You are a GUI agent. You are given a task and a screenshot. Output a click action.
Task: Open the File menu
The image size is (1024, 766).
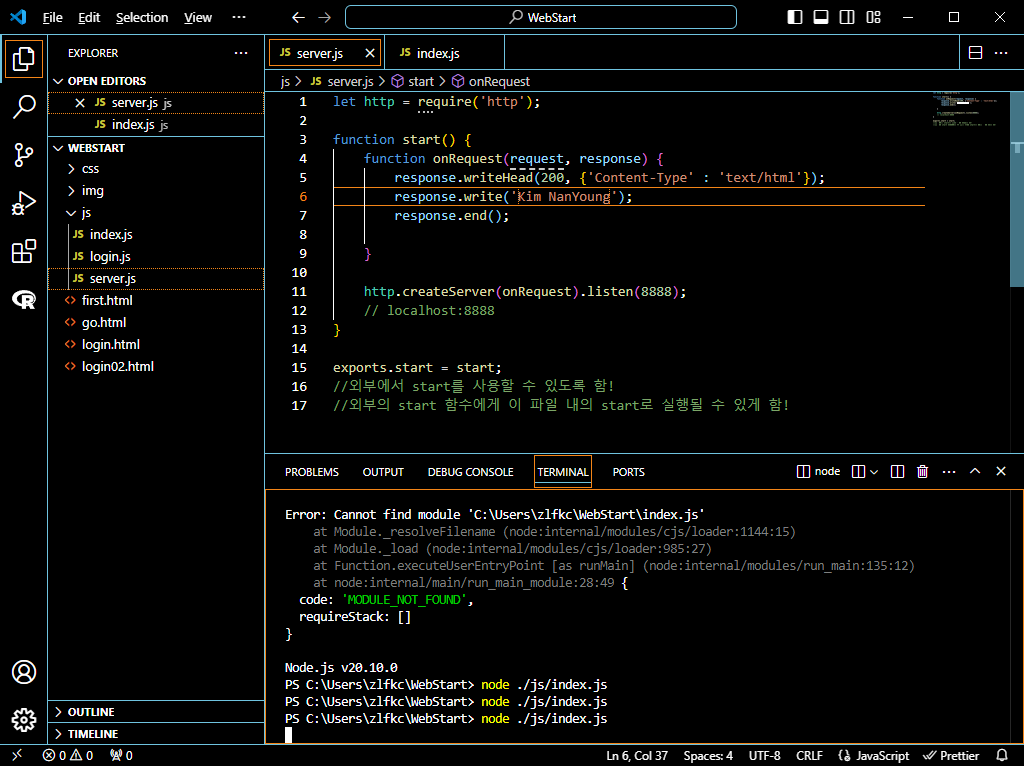(52, 18)
